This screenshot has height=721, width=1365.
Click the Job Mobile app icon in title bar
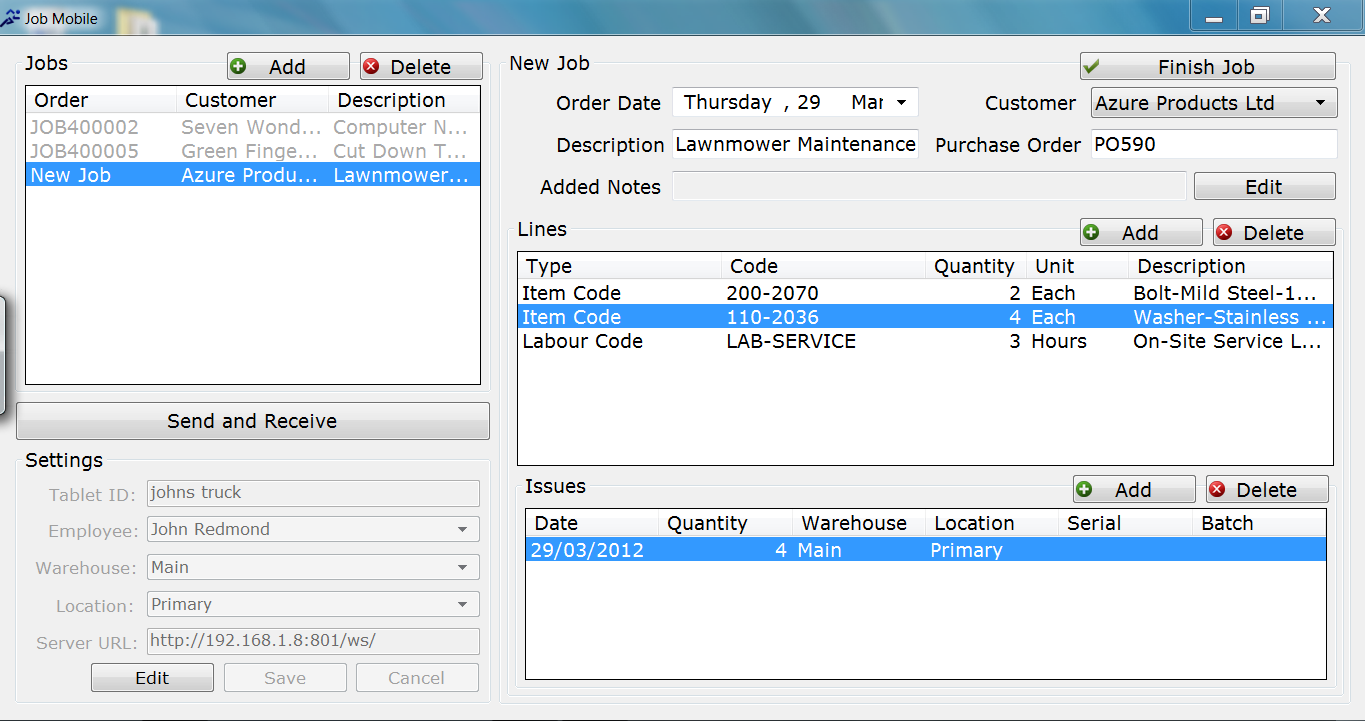point(11,18)
